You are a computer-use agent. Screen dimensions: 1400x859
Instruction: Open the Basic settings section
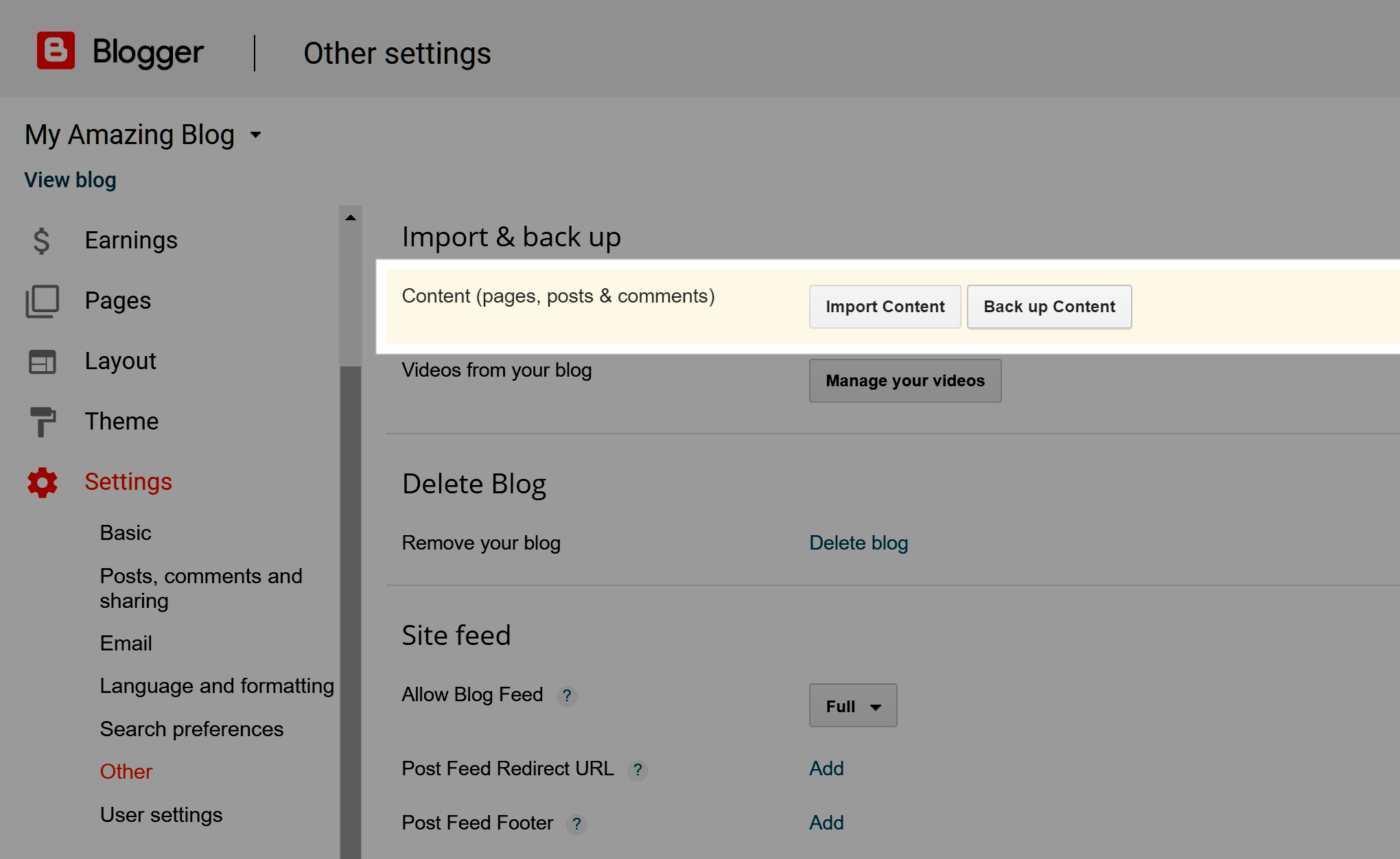tap(124, 532)
